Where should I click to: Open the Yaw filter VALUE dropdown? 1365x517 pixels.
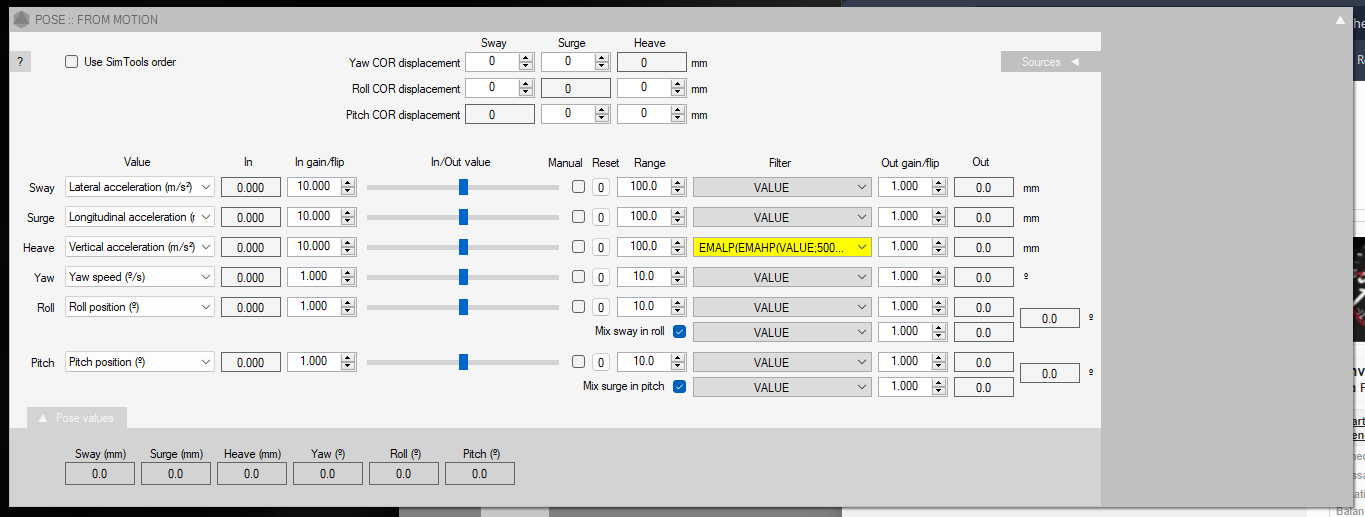tap(782, 277)
